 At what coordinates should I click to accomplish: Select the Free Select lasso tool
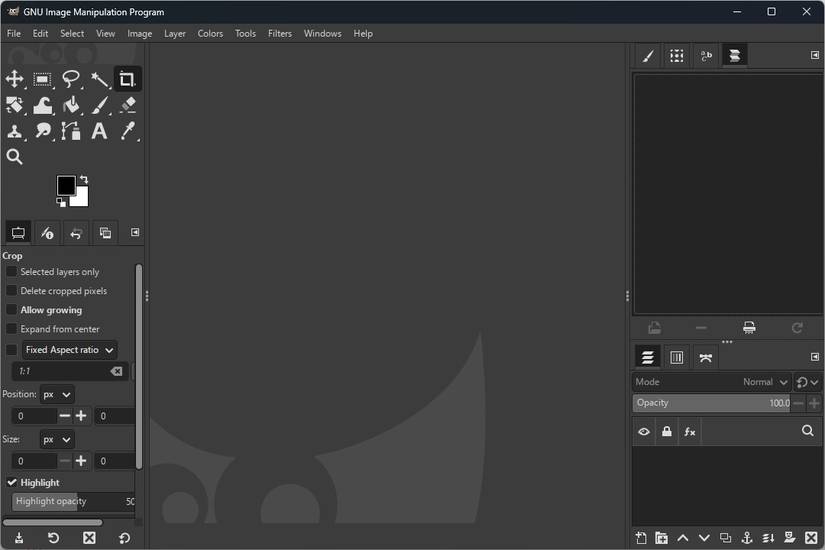point(71,79)
